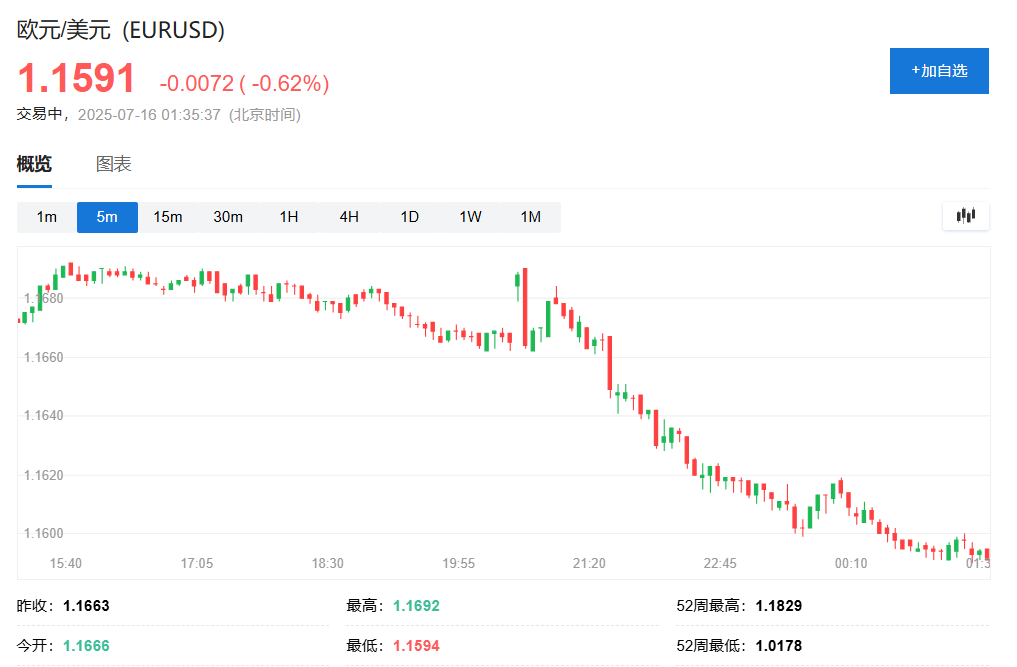Click the 21:20 time axis label

coord(589,563)
